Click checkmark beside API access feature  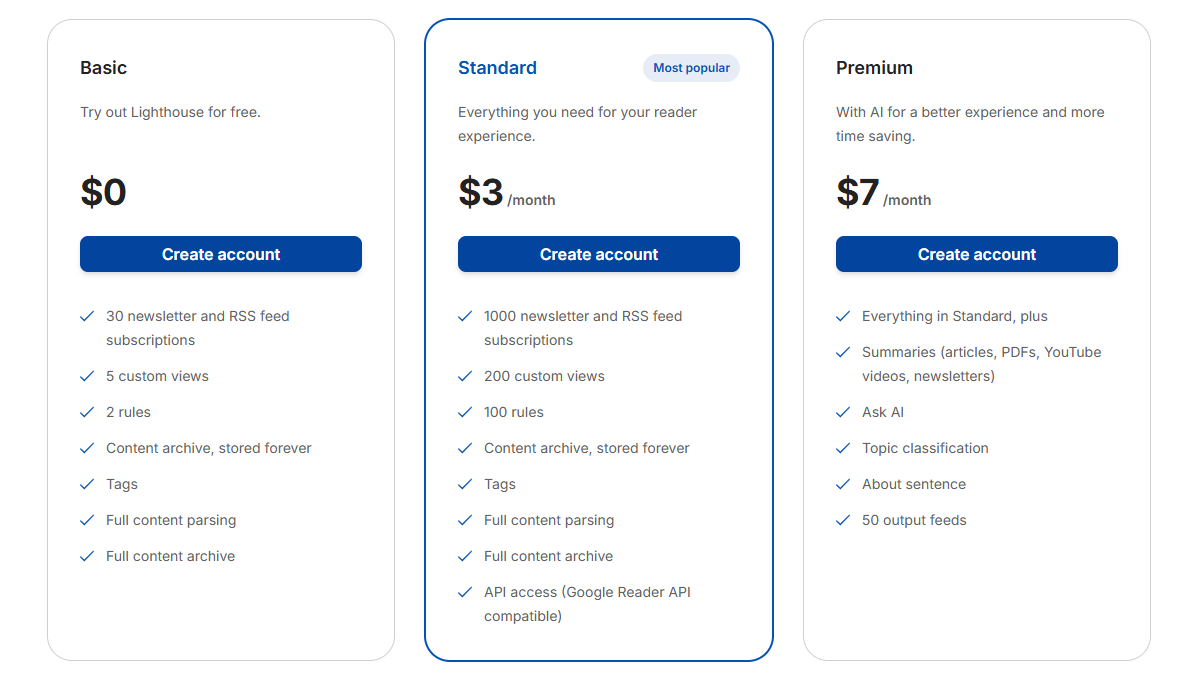pos(465,592)
